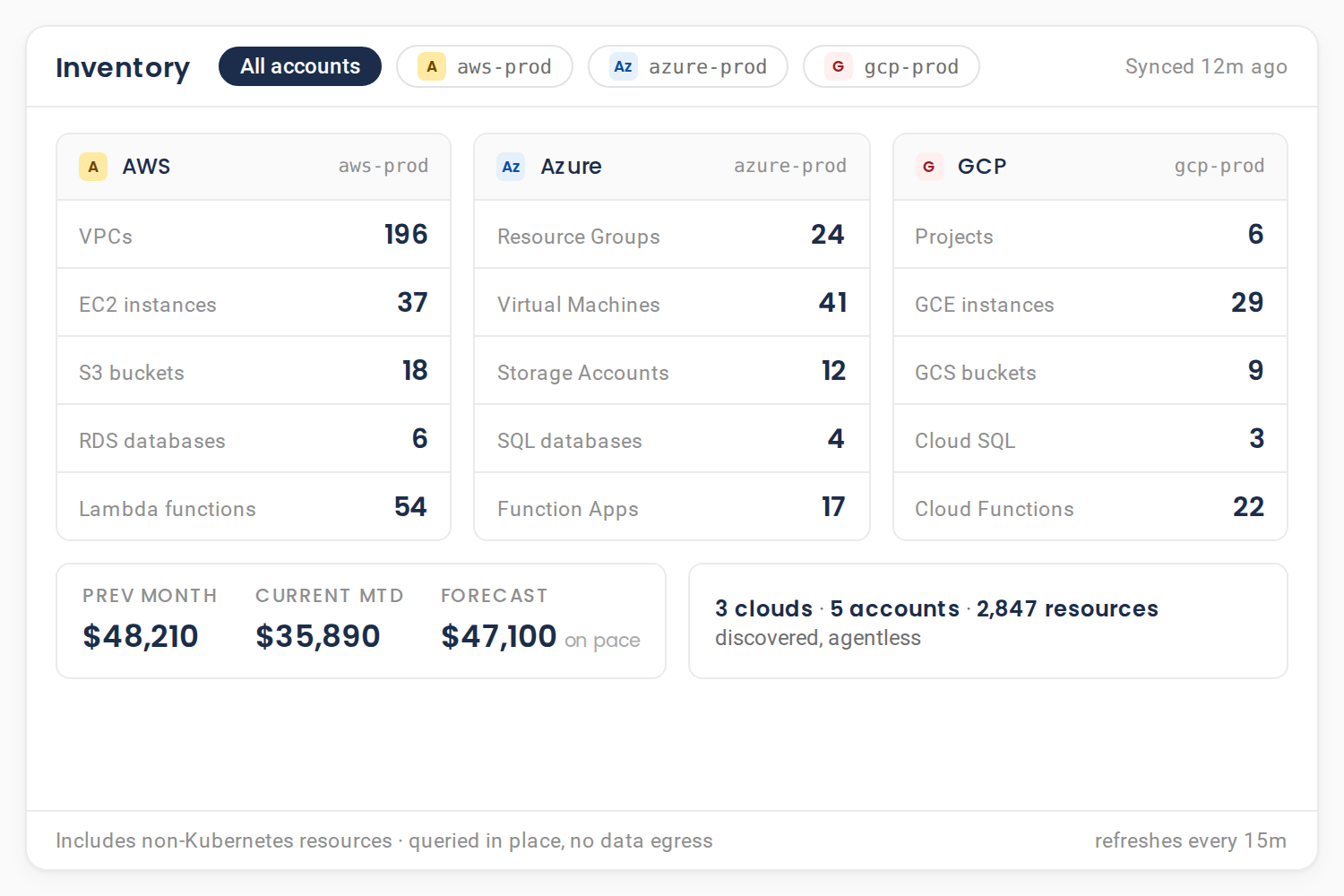Open the Cloud Functions row
Image resolution: width=1344 pixels, height=896 pixels.
1090,506
